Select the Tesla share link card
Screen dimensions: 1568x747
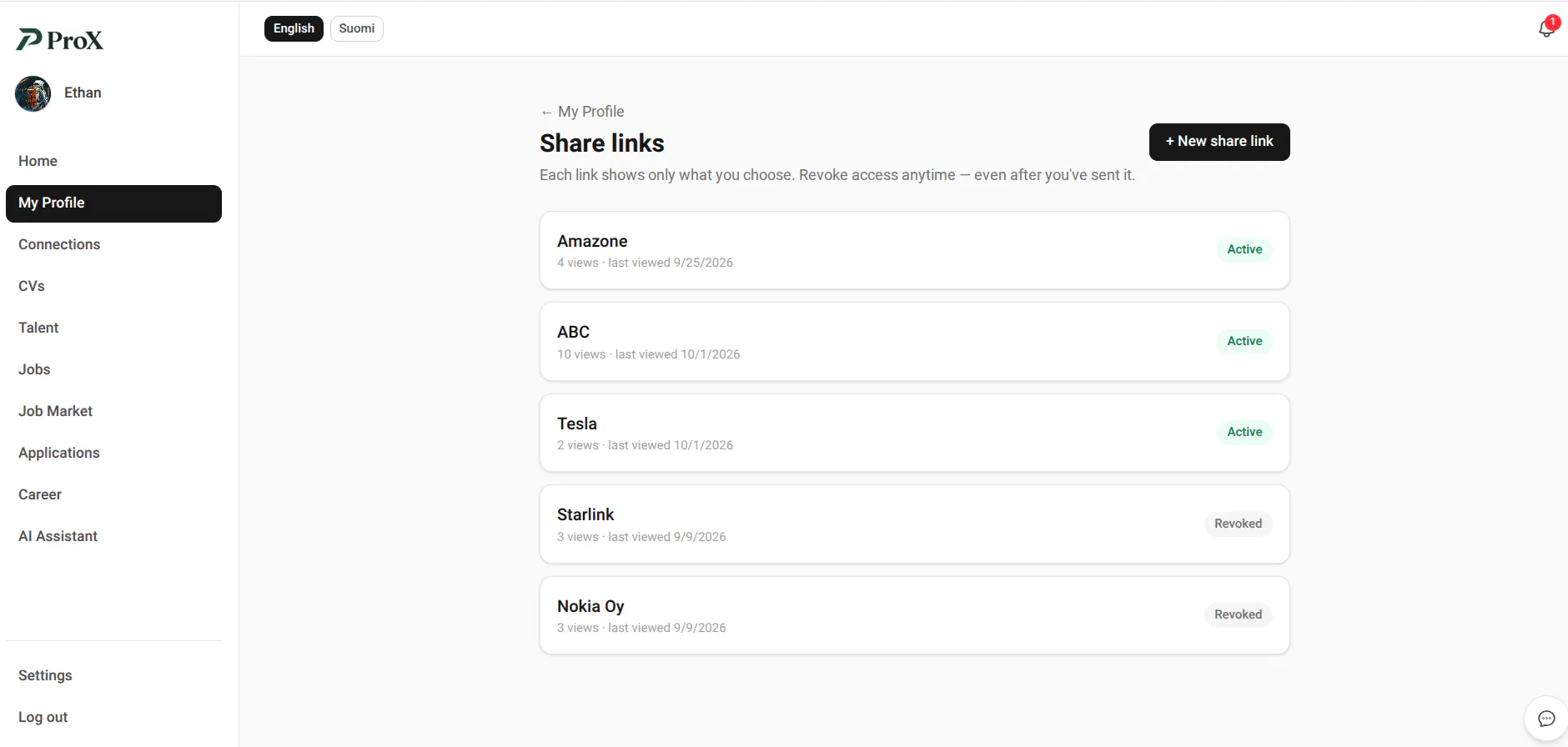point(915,433)
